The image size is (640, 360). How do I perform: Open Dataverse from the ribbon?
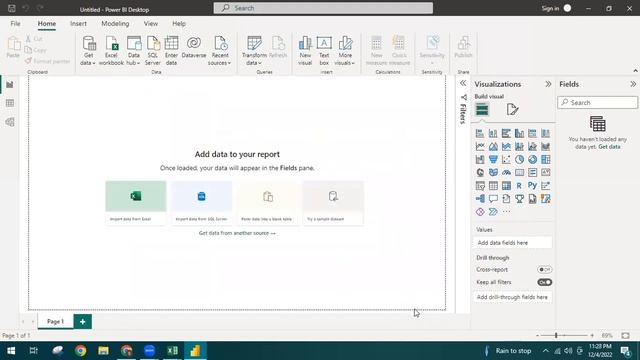coord(194,48)
